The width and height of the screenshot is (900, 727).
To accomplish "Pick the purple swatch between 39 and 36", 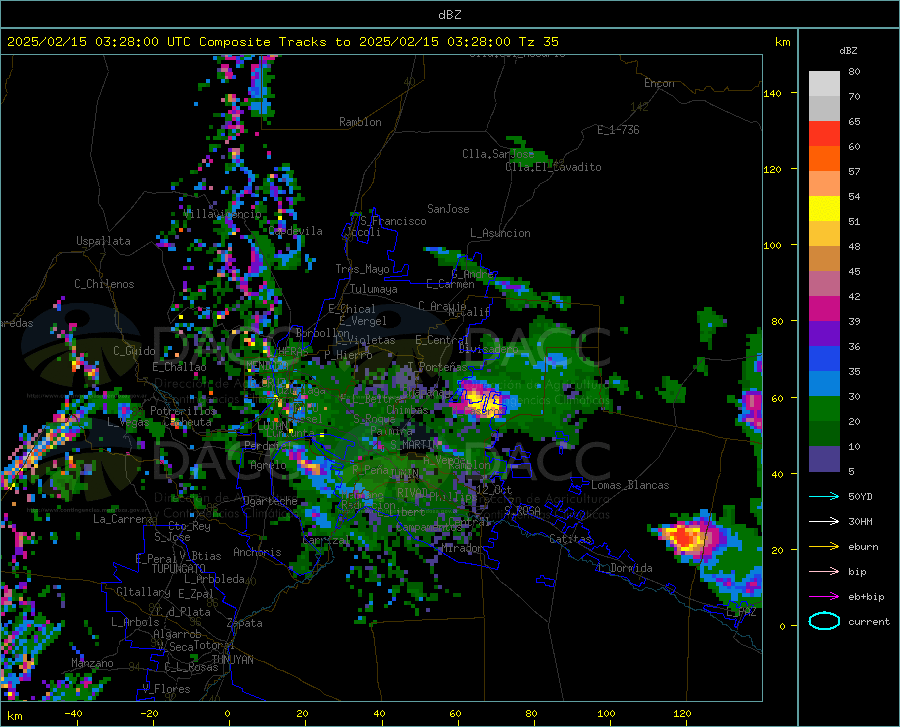I will [x=824, y=334].
